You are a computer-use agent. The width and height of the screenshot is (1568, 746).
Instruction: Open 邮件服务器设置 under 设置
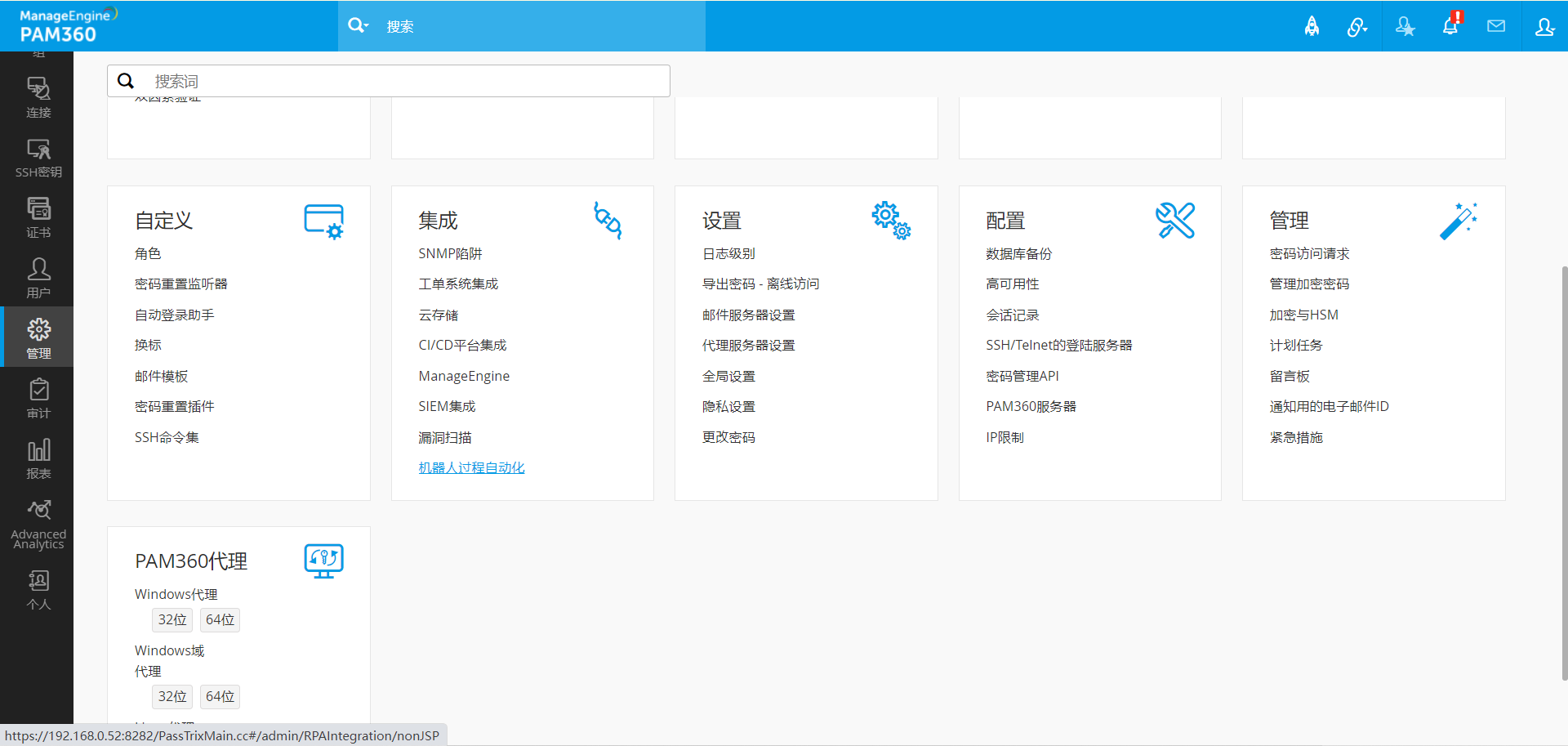point(748,315)
